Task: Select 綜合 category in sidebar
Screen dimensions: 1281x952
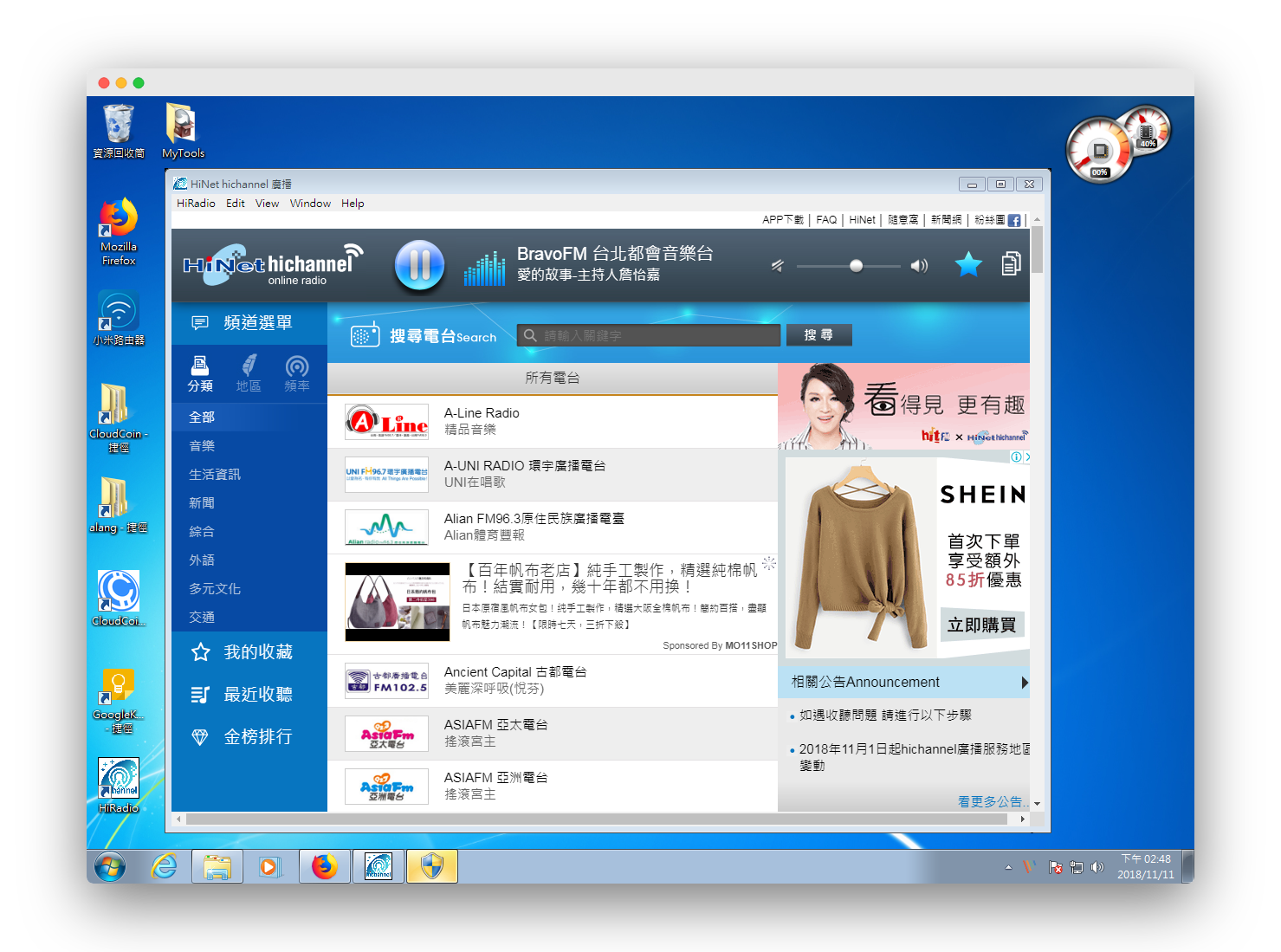Action: tap(249, 531)
